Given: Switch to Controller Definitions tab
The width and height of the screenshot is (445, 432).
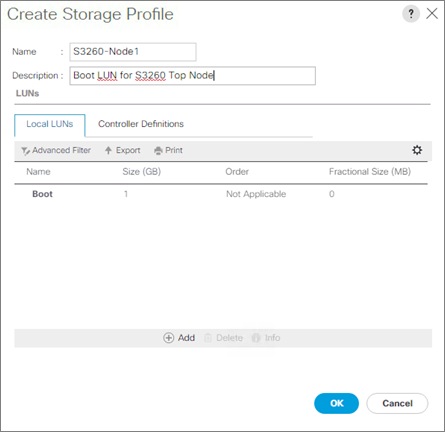Looking at the screenshot, I should [x=141, y=124].
